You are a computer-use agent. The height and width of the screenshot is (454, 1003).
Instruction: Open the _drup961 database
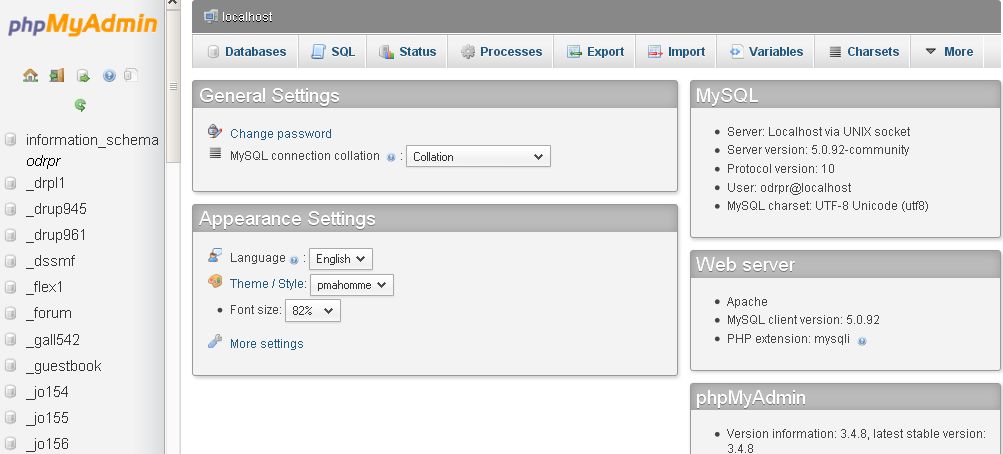(x=56, y=235)
